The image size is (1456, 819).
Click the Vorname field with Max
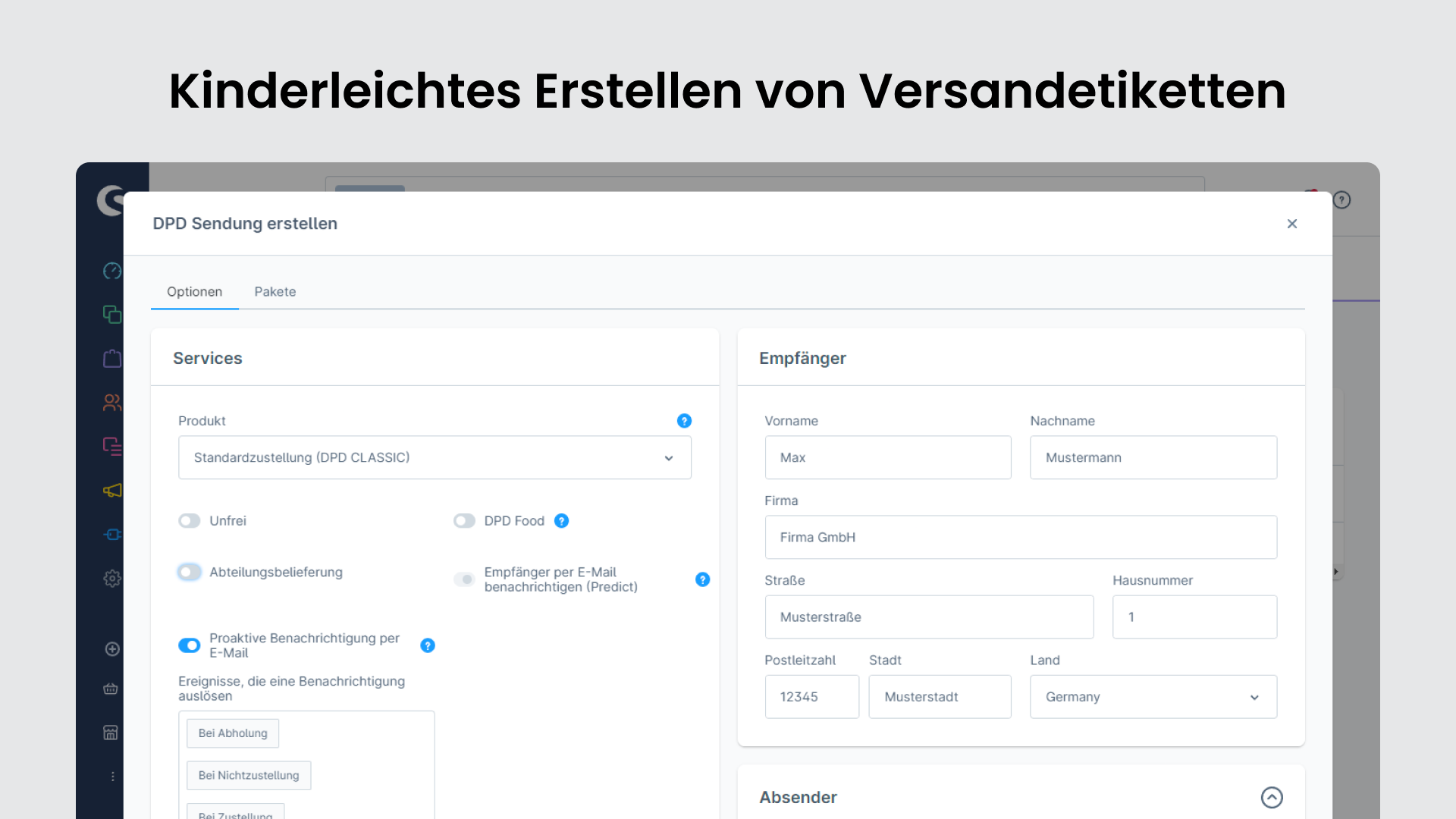(x=888, y=457)
